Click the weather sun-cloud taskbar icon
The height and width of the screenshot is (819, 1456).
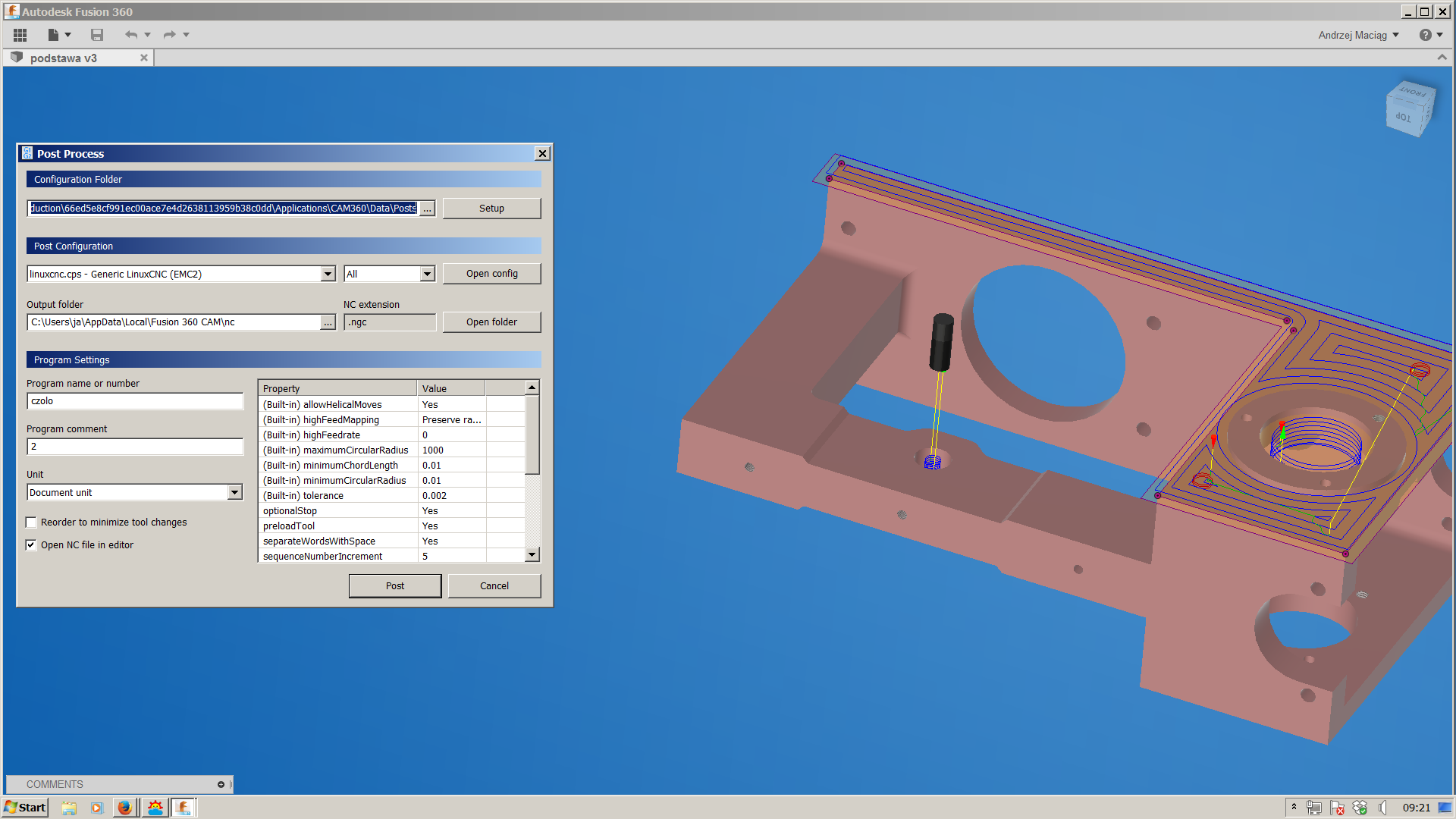(155, 808)
